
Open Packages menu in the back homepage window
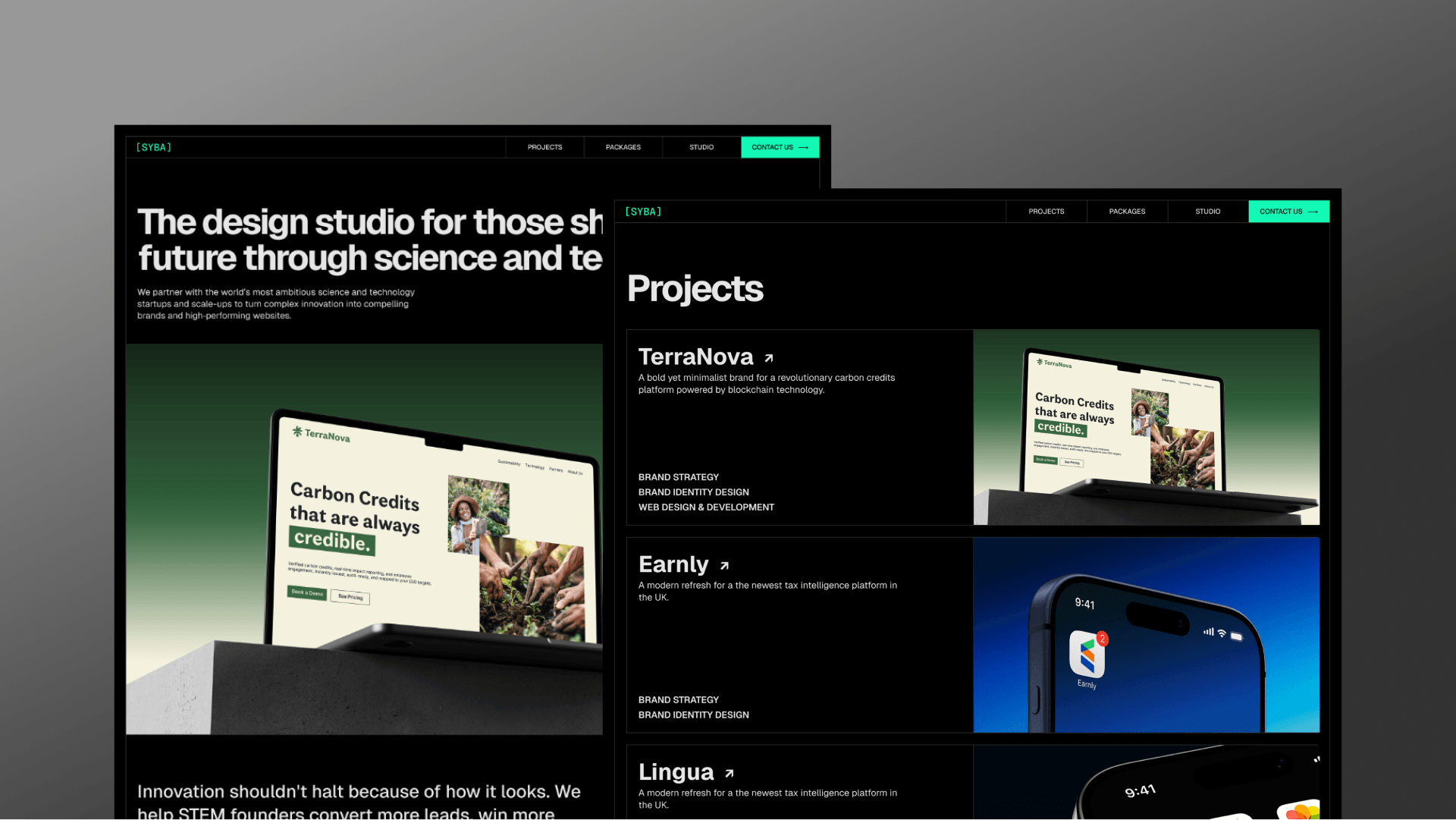623,147
